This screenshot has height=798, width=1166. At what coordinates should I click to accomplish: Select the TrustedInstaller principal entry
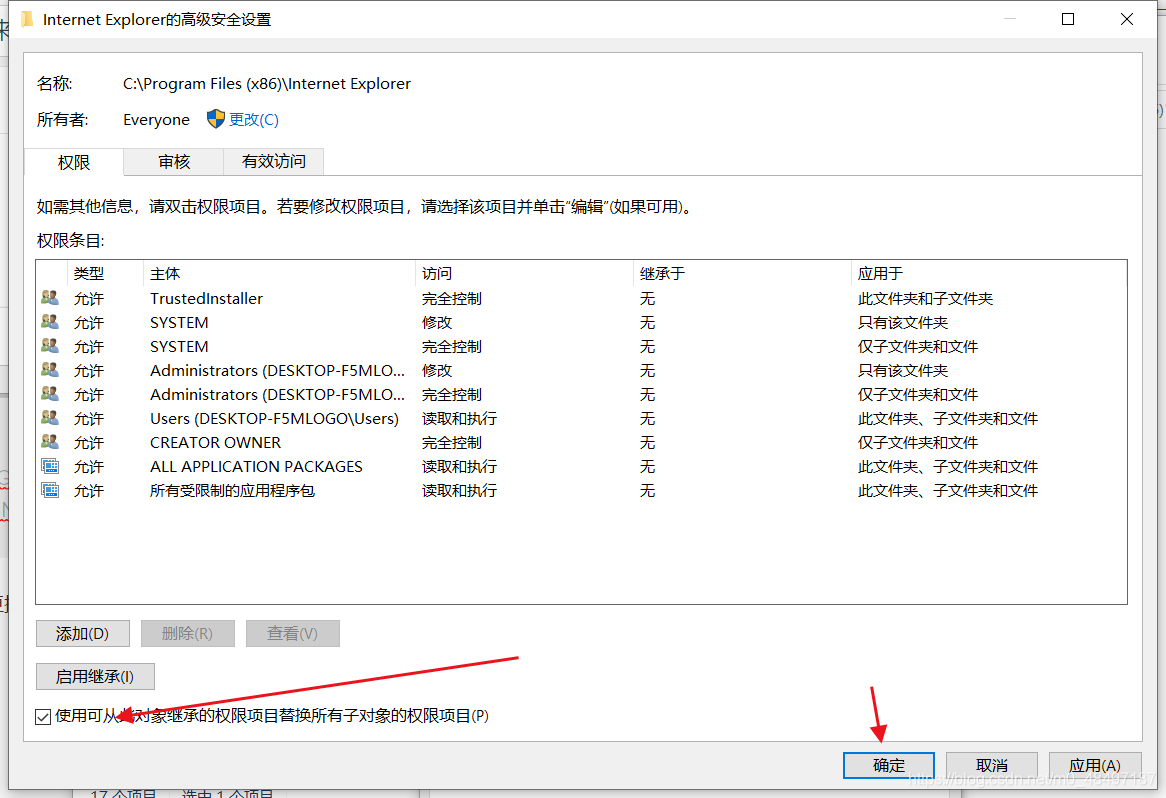click(207, 298)
